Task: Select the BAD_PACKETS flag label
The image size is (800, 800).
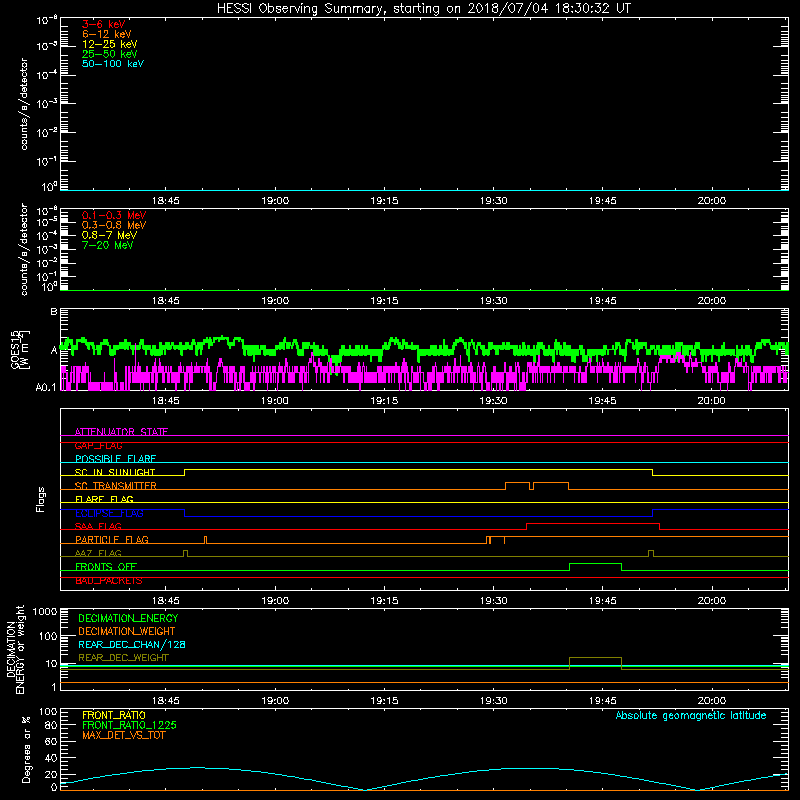Action: 109,581
